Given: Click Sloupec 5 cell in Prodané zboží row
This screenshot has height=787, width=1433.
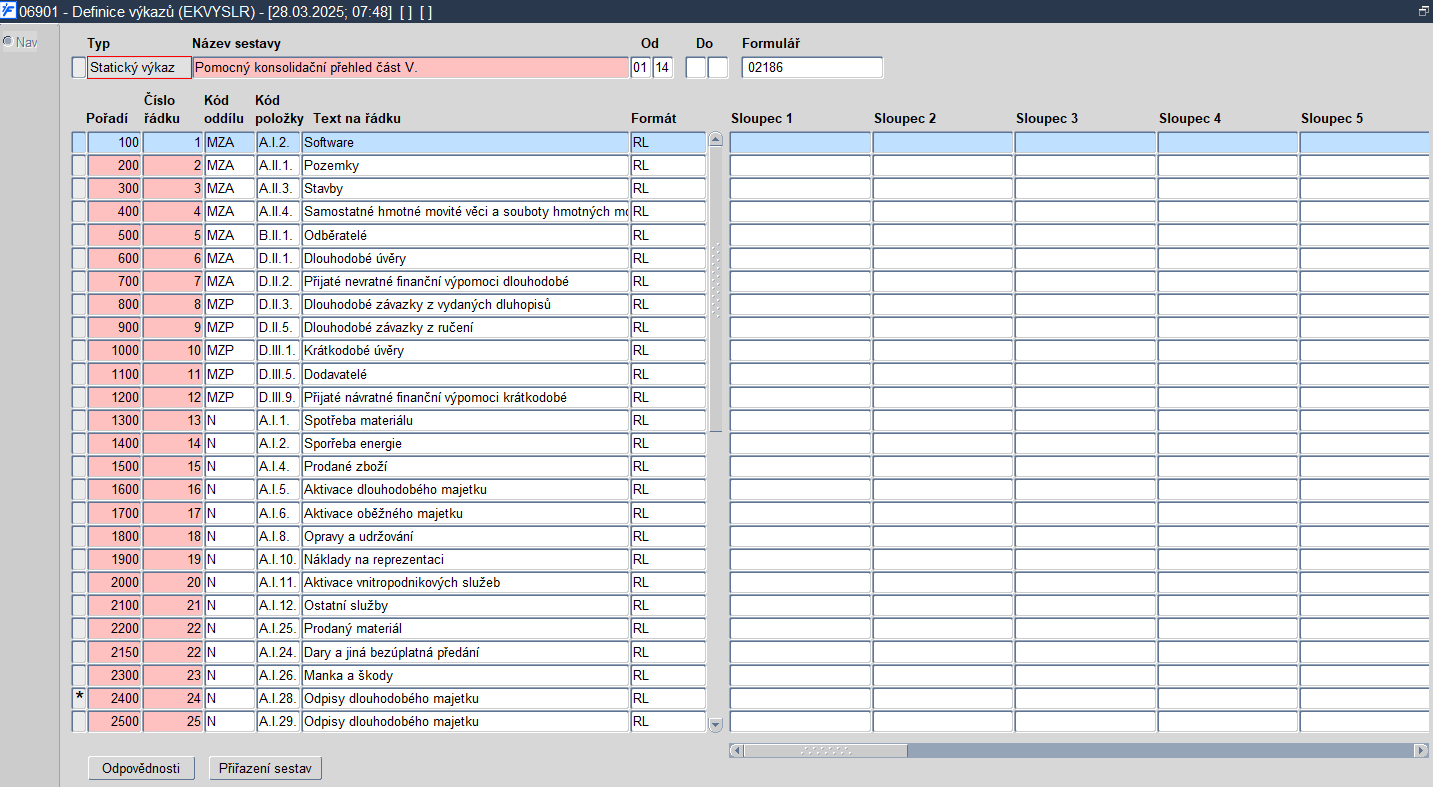Looking at the screenshot, I should pos(1366,466).
